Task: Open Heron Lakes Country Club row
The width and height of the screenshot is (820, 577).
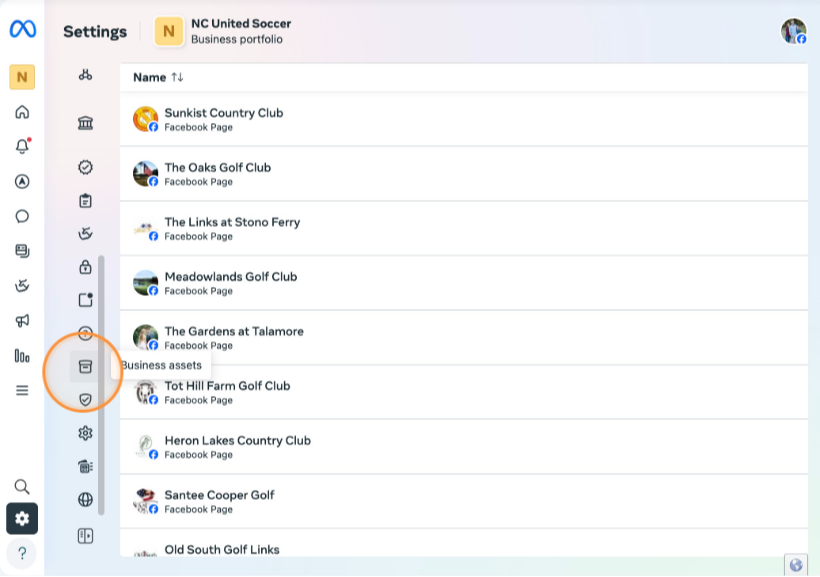Action: click(237, 441)
